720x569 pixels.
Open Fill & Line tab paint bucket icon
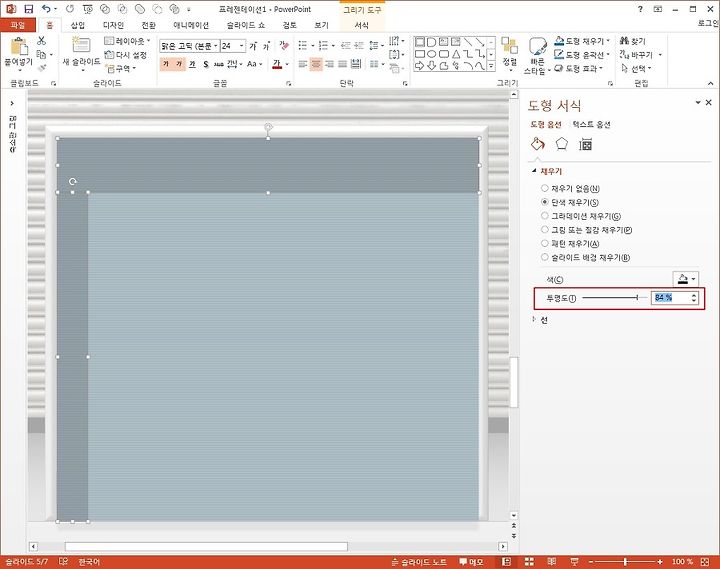[x=537, y=144]
